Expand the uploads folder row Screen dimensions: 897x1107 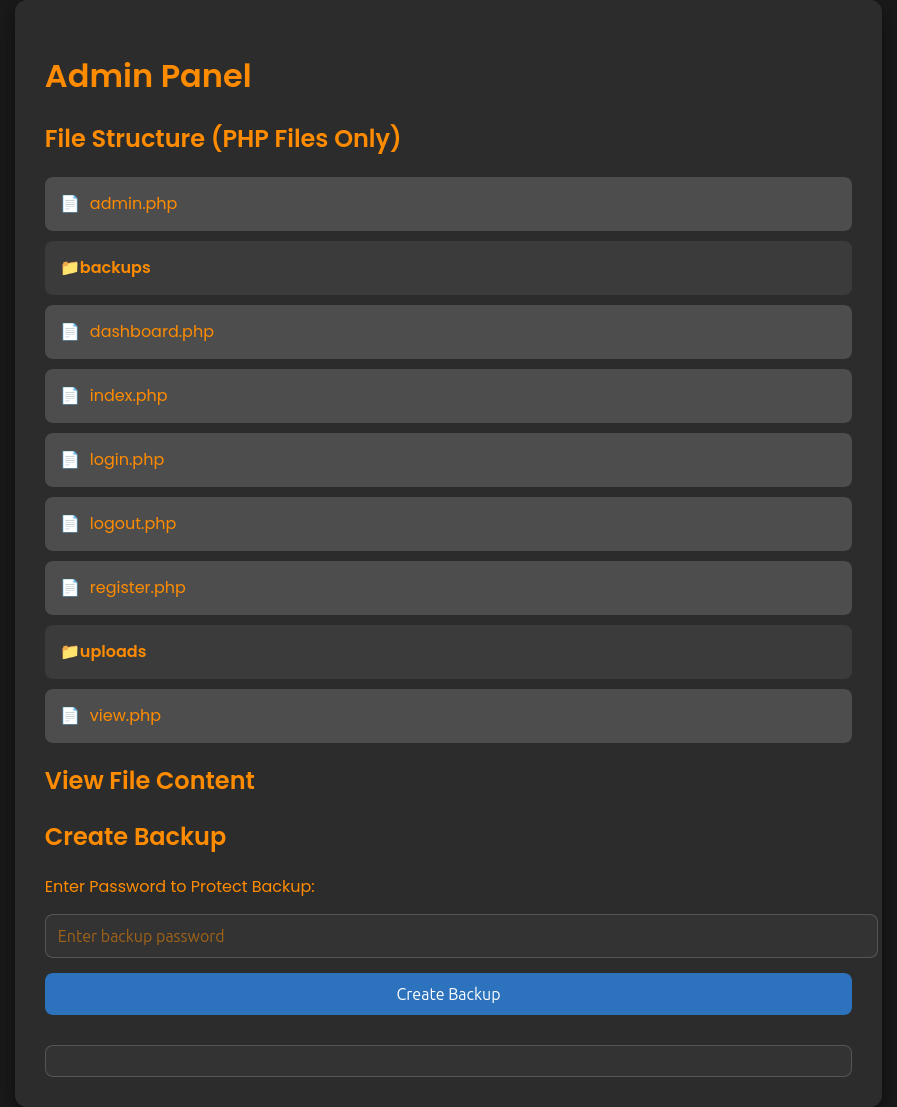click(x=113, y=652)
